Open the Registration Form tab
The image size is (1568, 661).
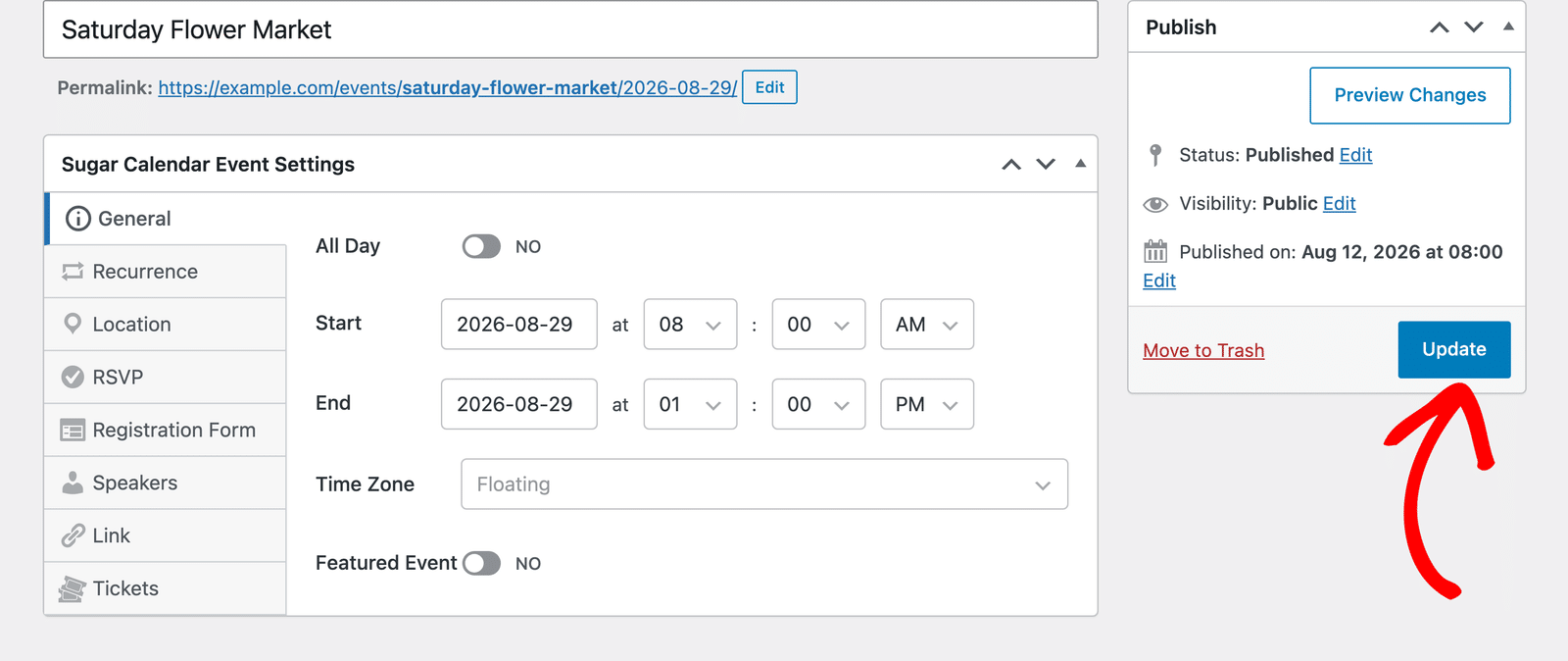click(165, 431)
